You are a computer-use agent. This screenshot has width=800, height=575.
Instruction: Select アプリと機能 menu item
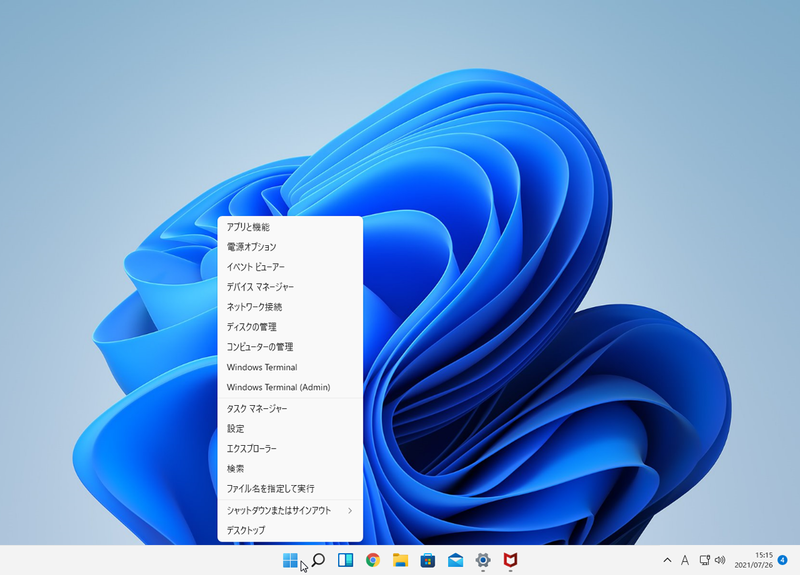pyautogui.click(x=290, y=227)
